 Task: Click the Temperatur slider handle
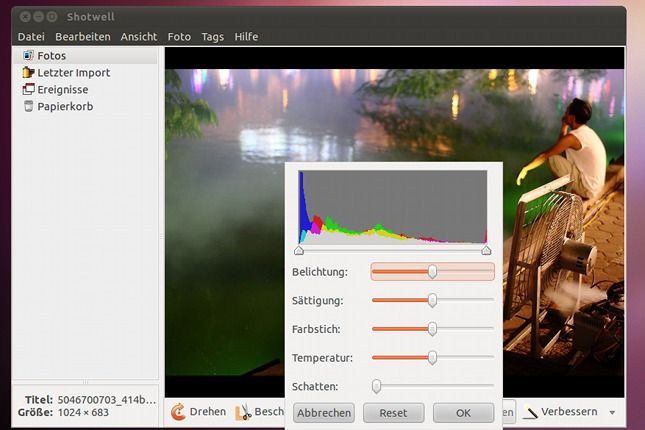(x=432, y=357)
